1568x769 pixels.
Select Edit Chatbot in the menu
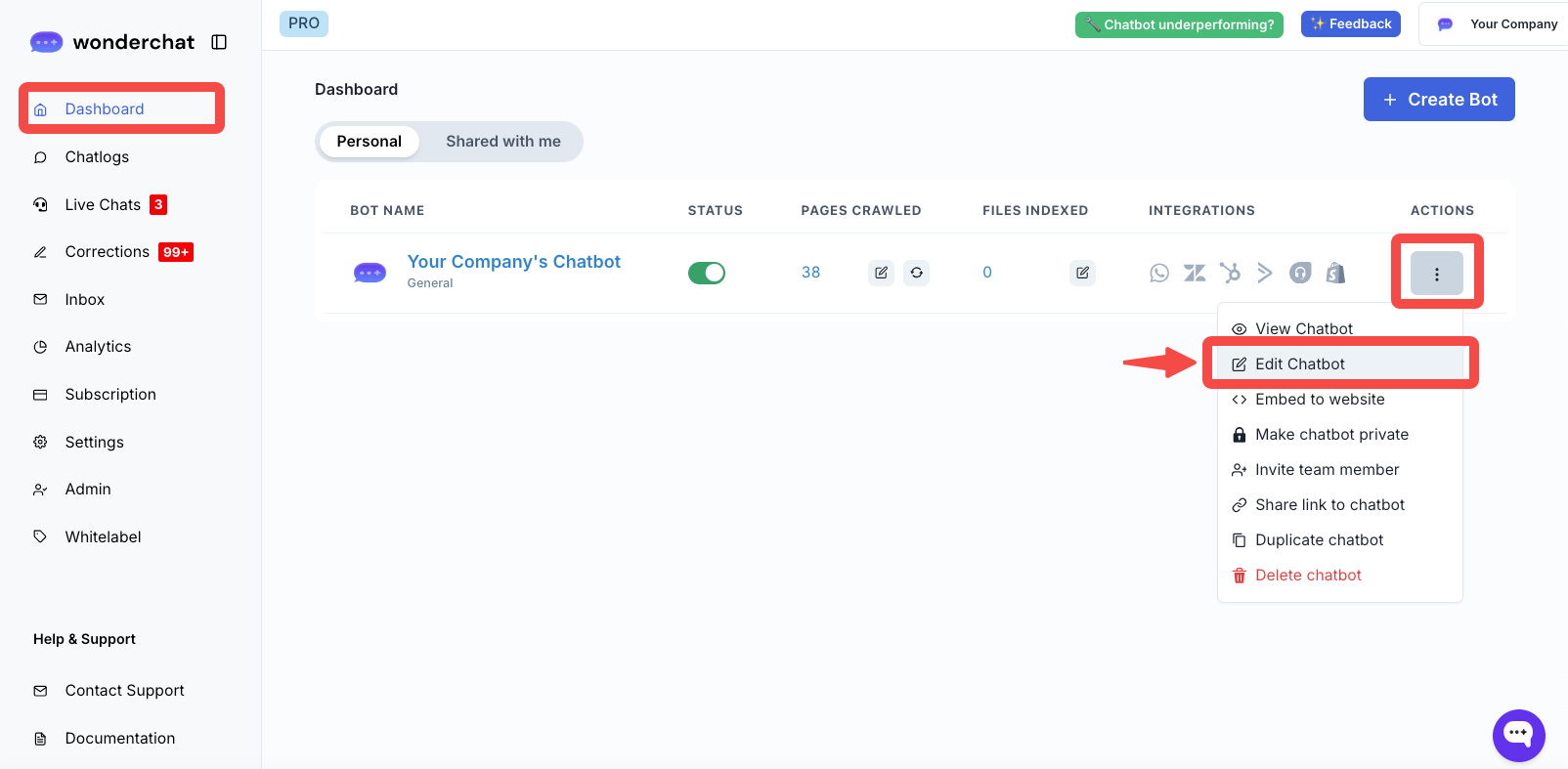[x=1299, y=364]
